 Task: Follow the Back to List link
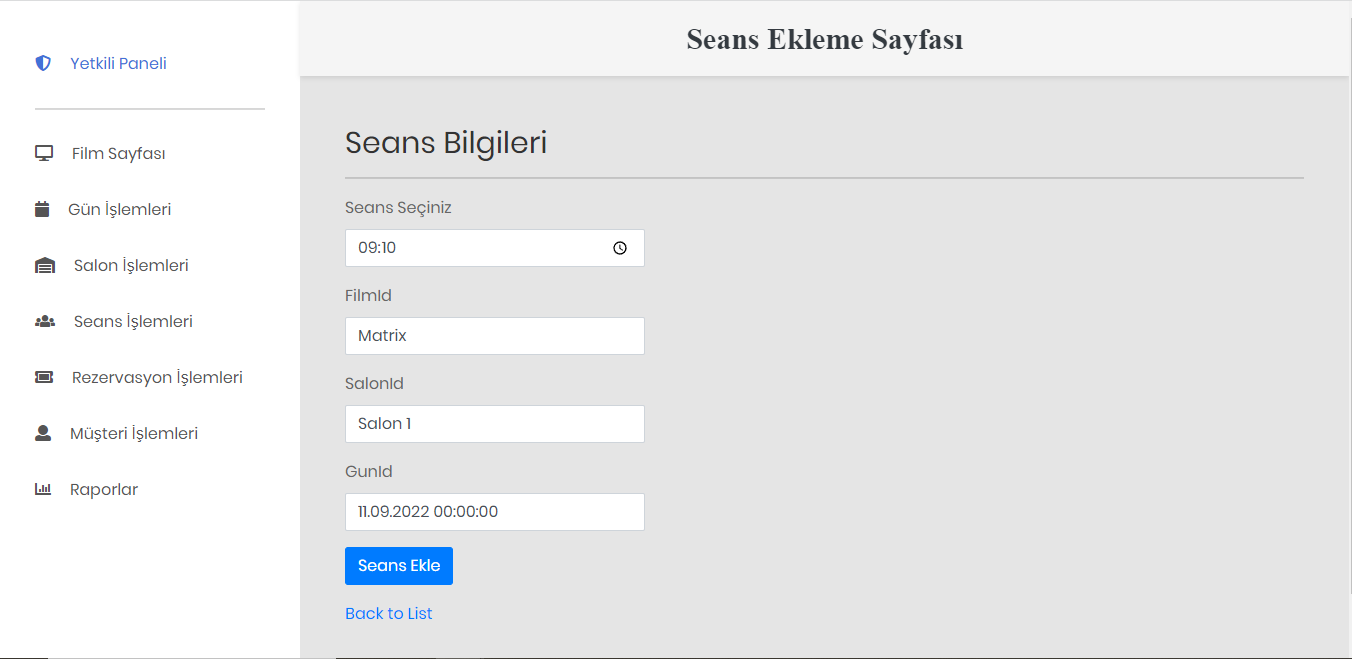coord(388,612)
